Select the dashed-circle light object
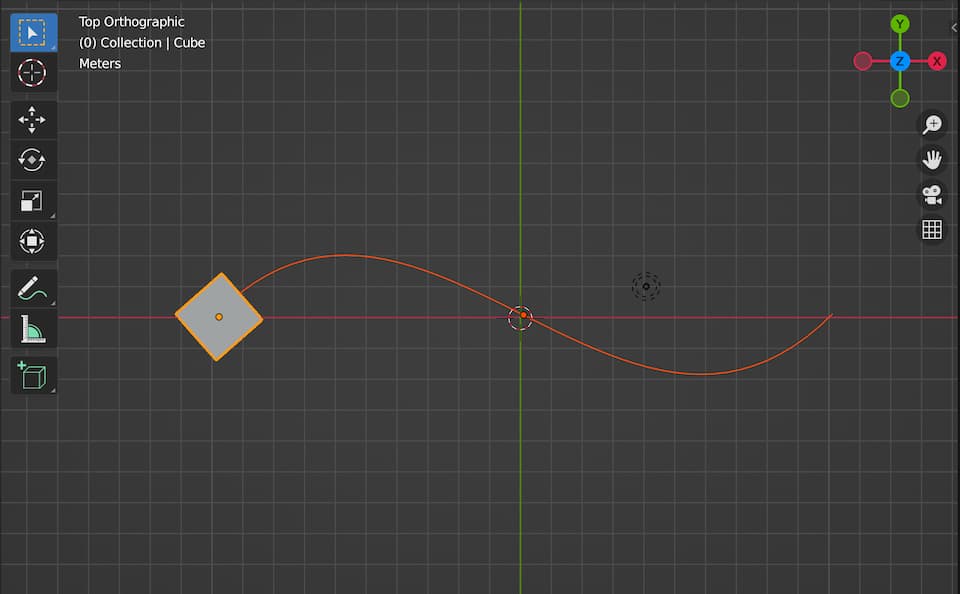Viewport: 960px width, 594px height. coord(646,287)
